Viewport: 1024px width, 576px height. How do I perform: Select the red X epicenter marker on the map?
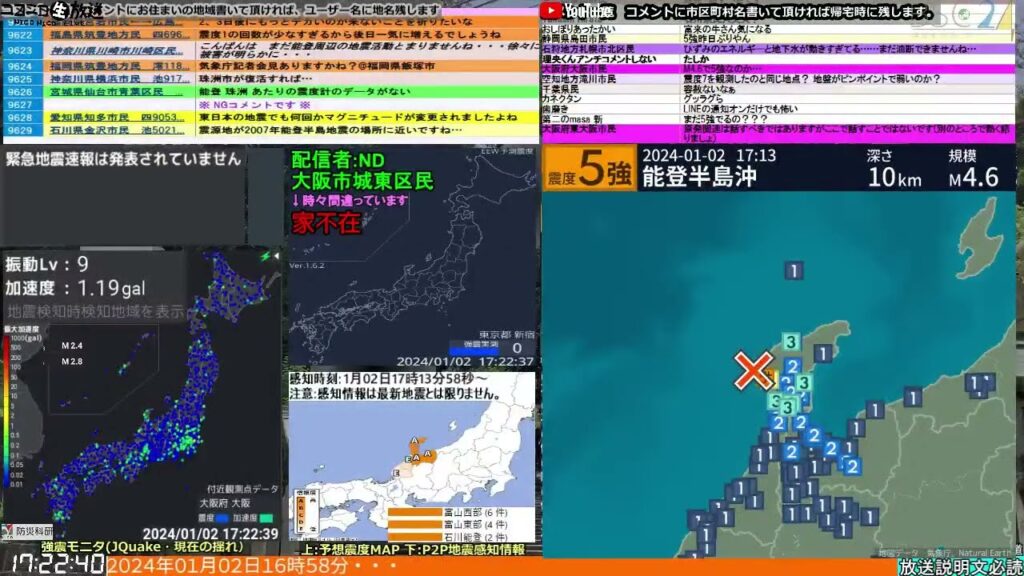(x=755, y=370)
